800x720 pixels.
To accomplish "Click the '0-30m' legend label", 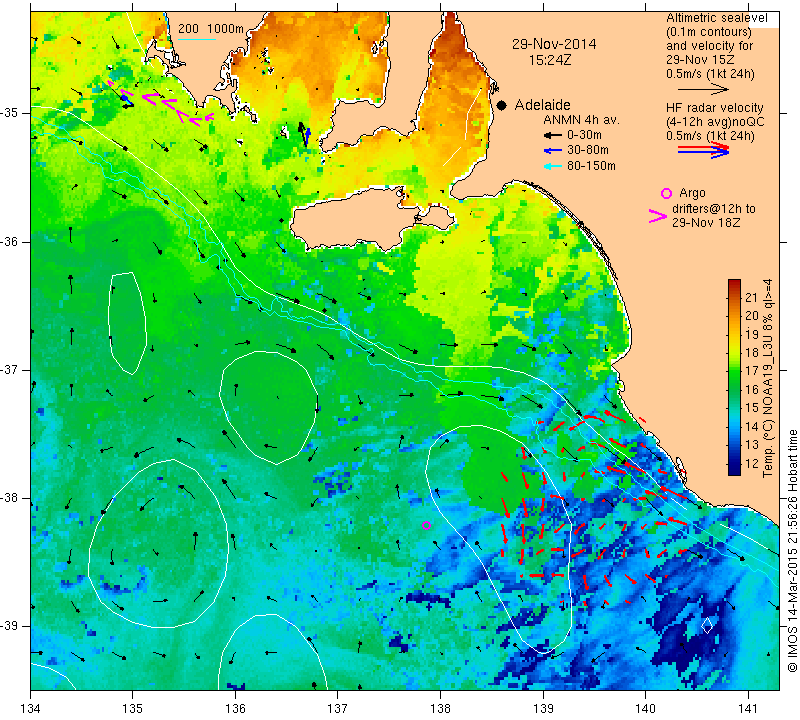I will point(584,135).
